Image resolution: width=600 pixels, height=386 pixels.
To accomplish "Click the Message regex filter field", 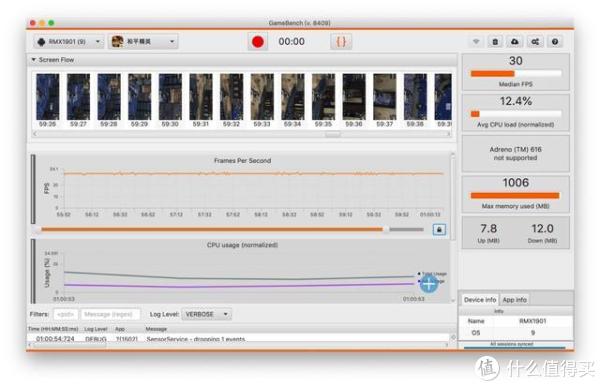I will (x=110, y=314).
